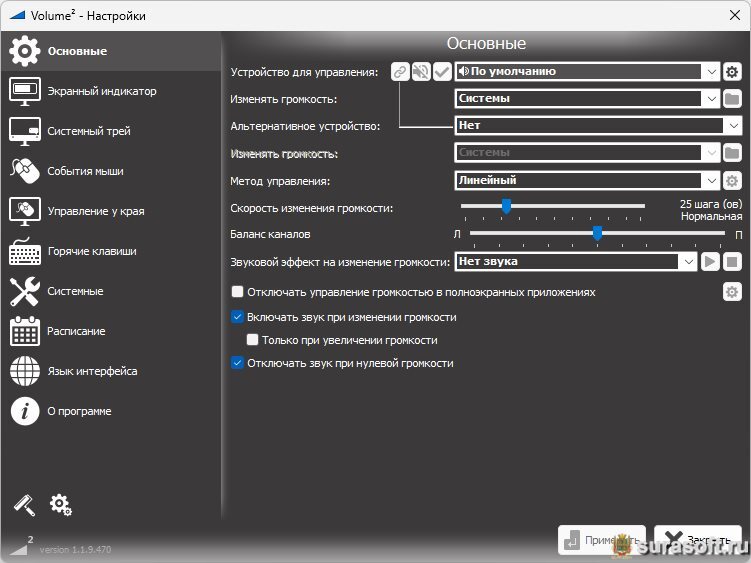Click the Звуковой эффект на изменение громкости label

(x=340, y=262)
